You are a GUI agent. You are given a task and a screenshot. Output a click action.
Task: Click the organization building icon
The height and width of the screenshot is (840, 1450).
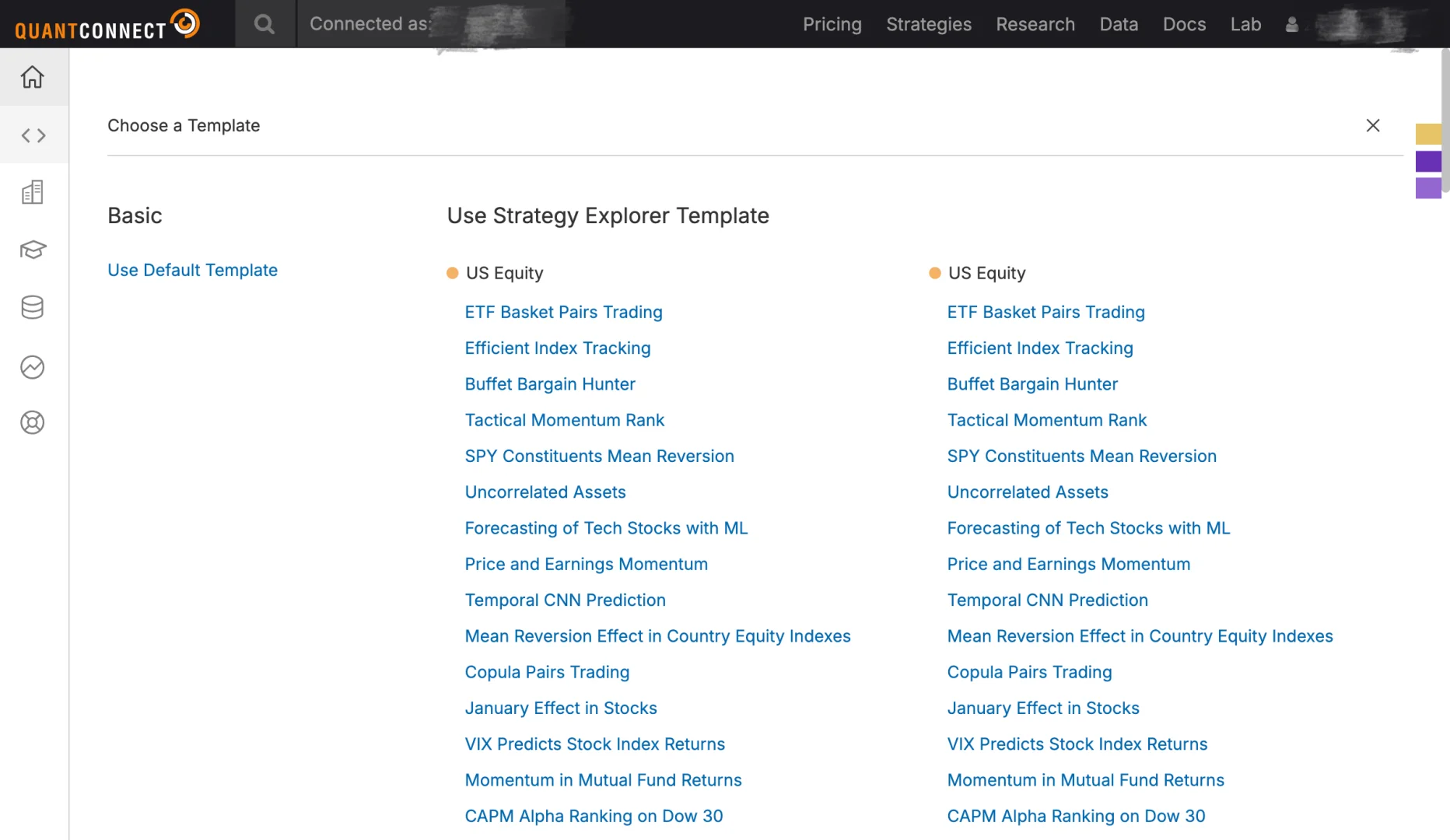click(x=33, y=192)
